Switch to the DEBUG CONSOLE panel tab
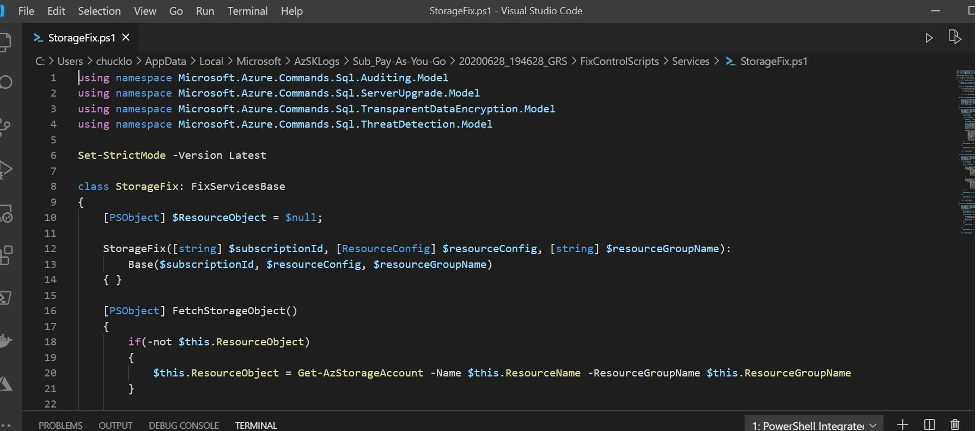The width and height of the screenshot is (977, 431). click(183, 425)
